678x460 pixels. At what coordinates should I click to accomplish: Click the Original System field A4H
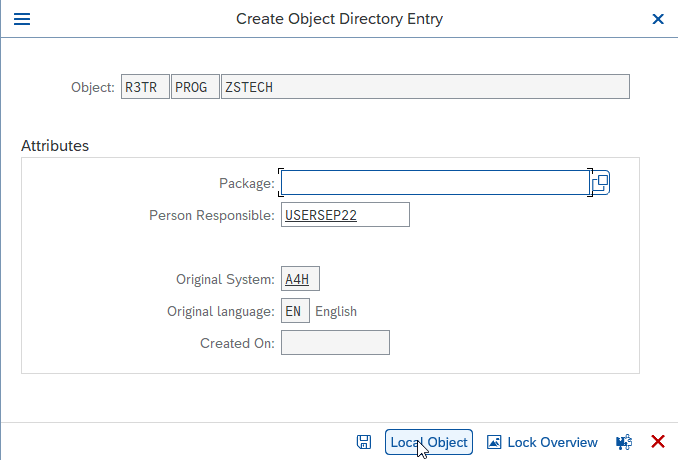(300, 279)
